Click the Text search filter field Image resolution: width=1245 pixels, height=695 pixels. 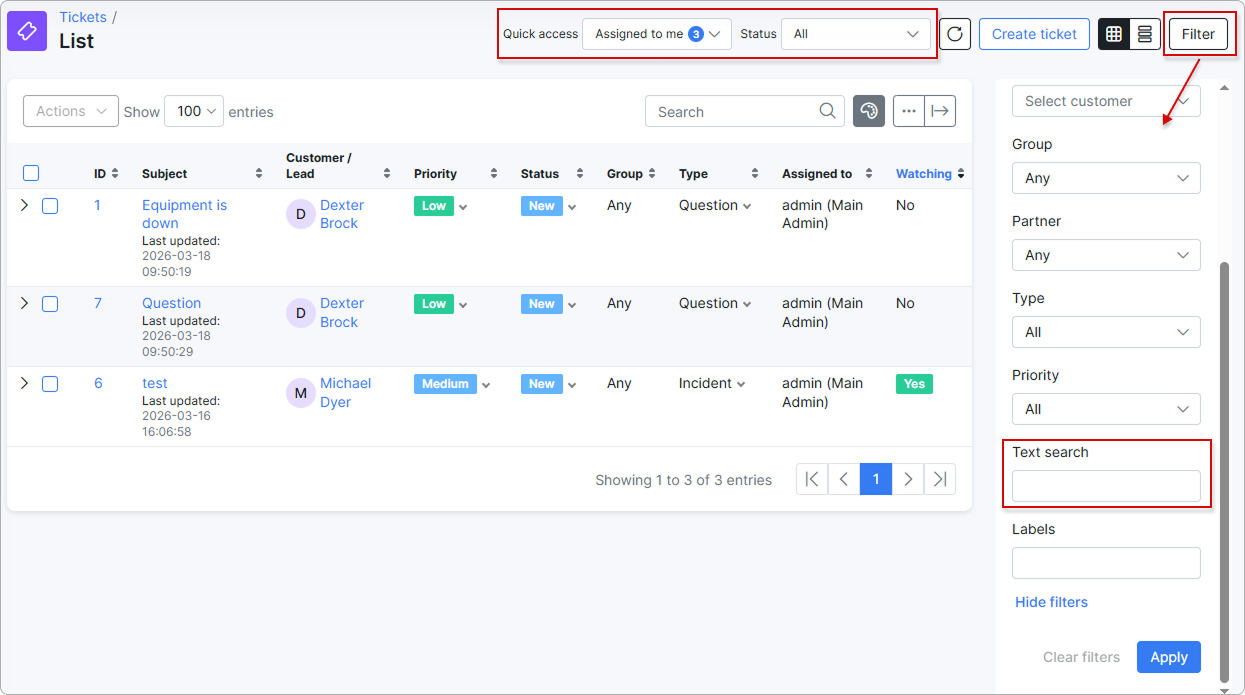1106,486
